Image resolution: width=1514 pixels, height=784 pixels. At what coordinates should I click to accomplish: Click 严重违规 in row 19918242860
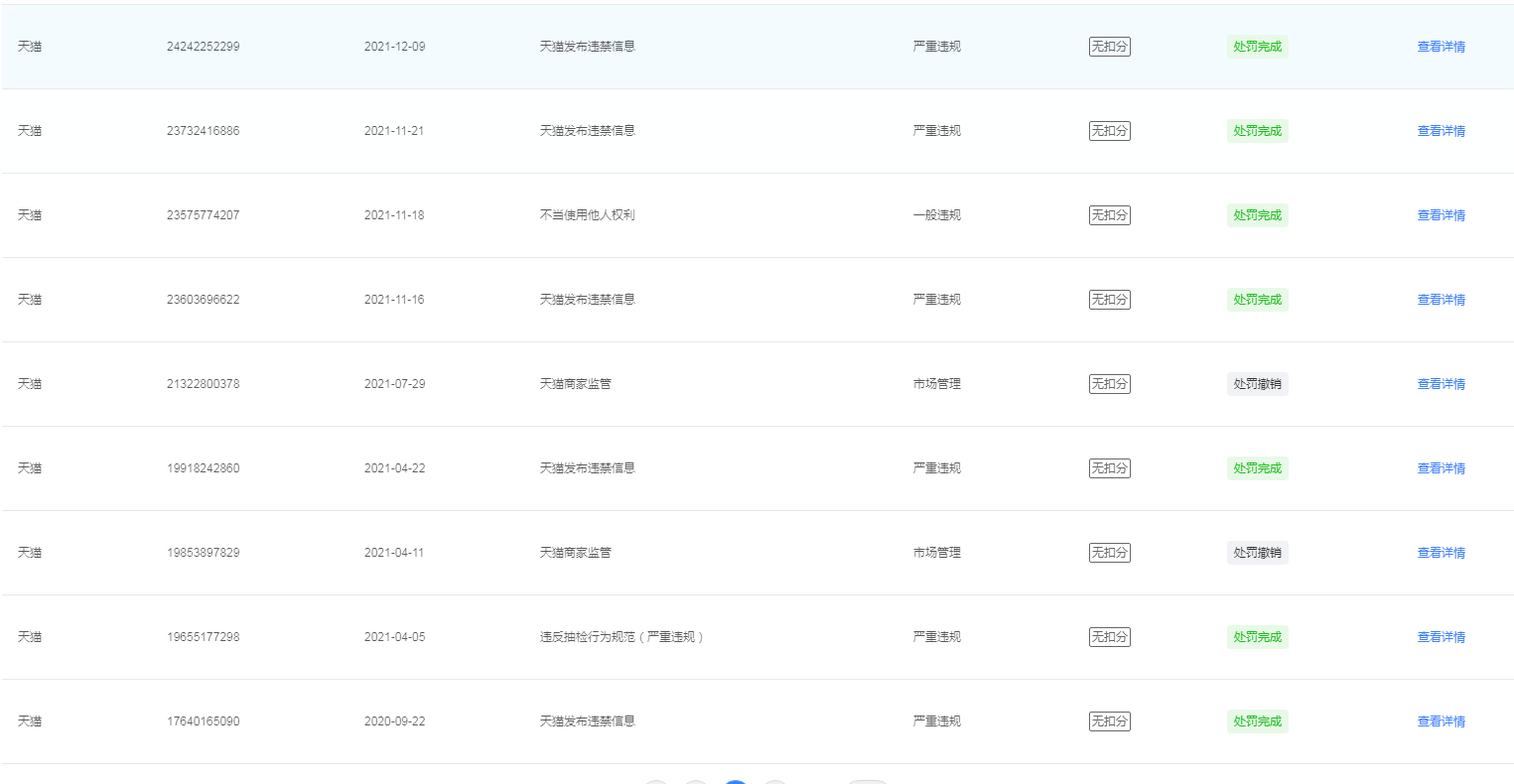click(936, 468)
